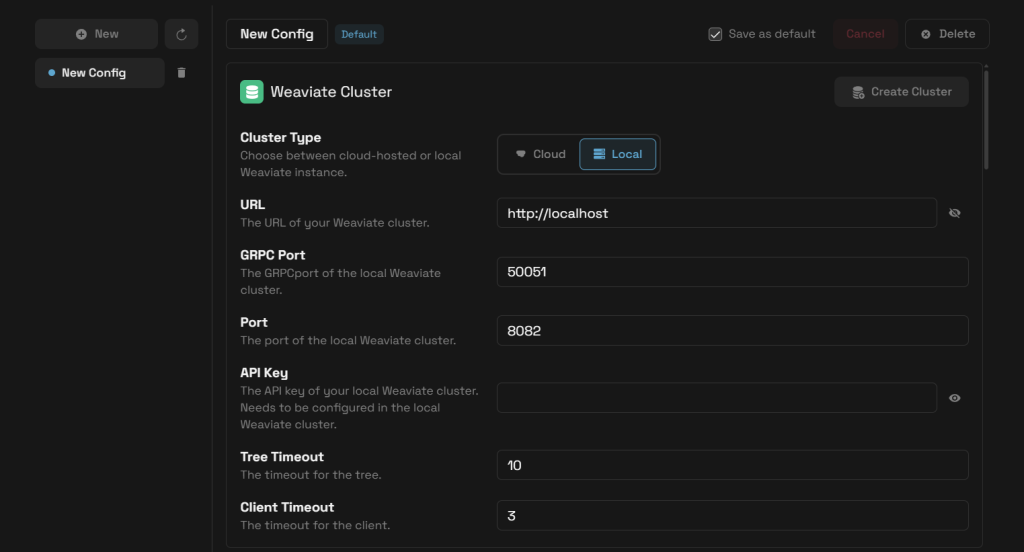
Task: Show API Key with eye icon
Action: tap(954, 398)
